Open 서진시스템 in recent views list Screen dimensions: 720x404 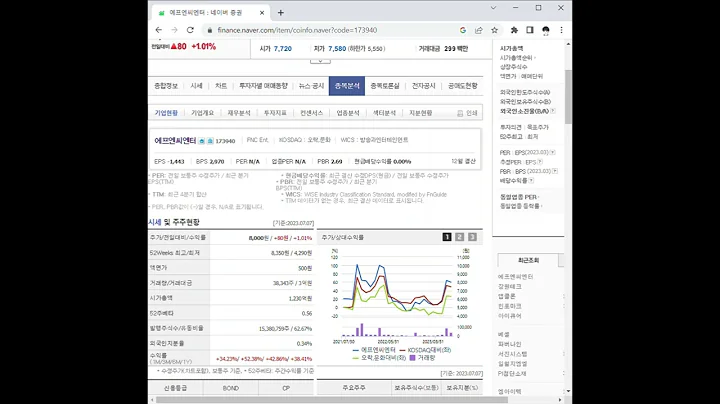pos(512,354)
